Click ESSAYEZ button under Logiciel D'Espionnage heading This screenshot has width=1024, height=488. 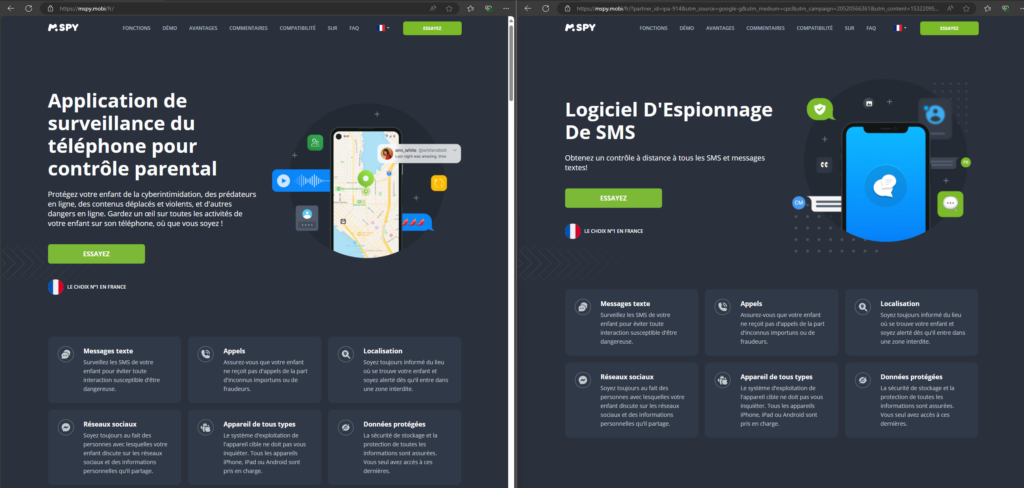(614, 198)
